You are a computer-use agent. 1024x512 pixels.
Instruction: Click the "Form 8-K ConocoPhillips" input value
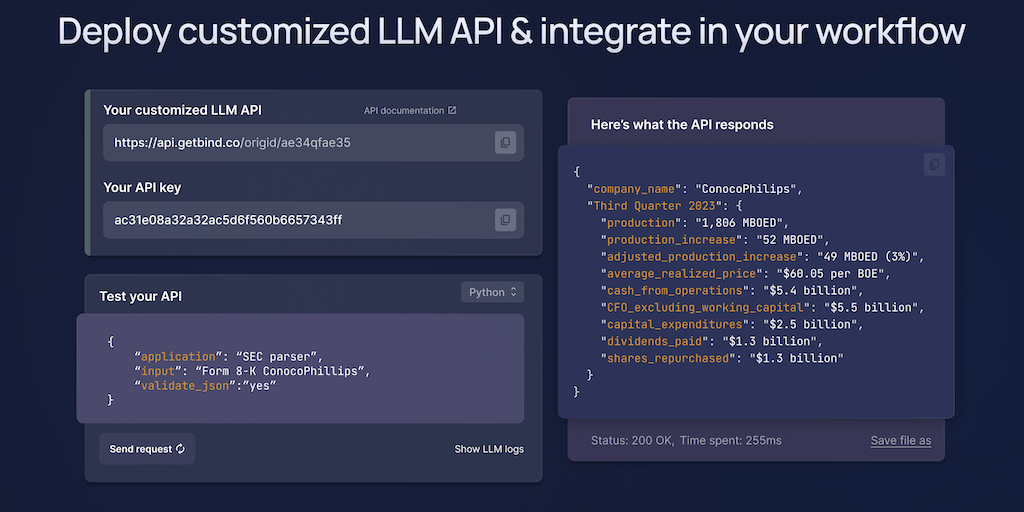282,371
